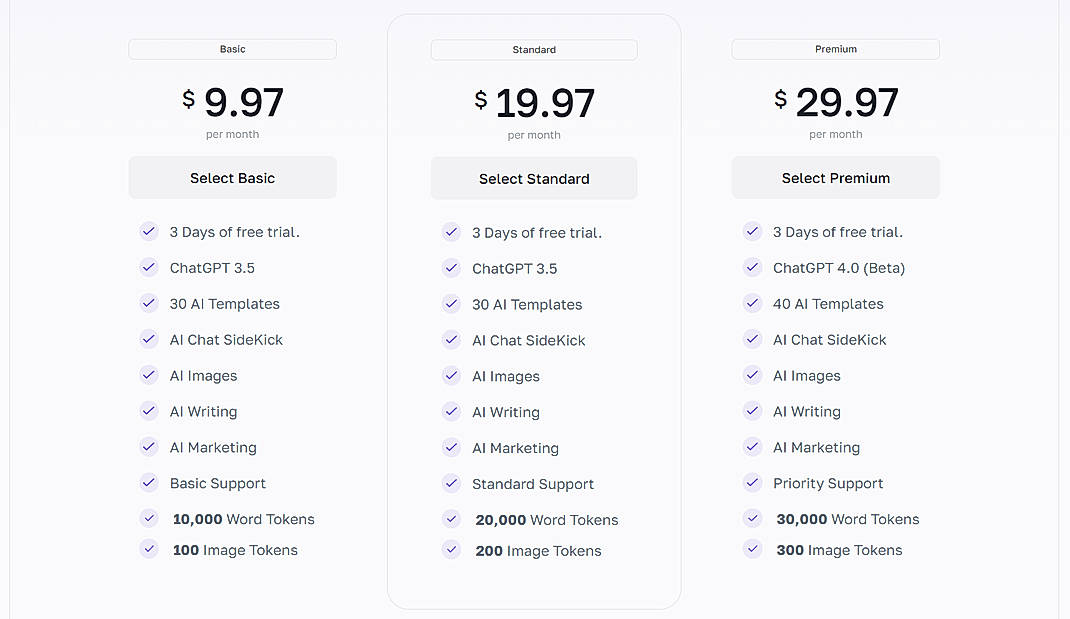Viewport: 1070px width, 619px height.
Task: Click the $19.97 price label
Action: pyautogui.click(x=533, y=98)
